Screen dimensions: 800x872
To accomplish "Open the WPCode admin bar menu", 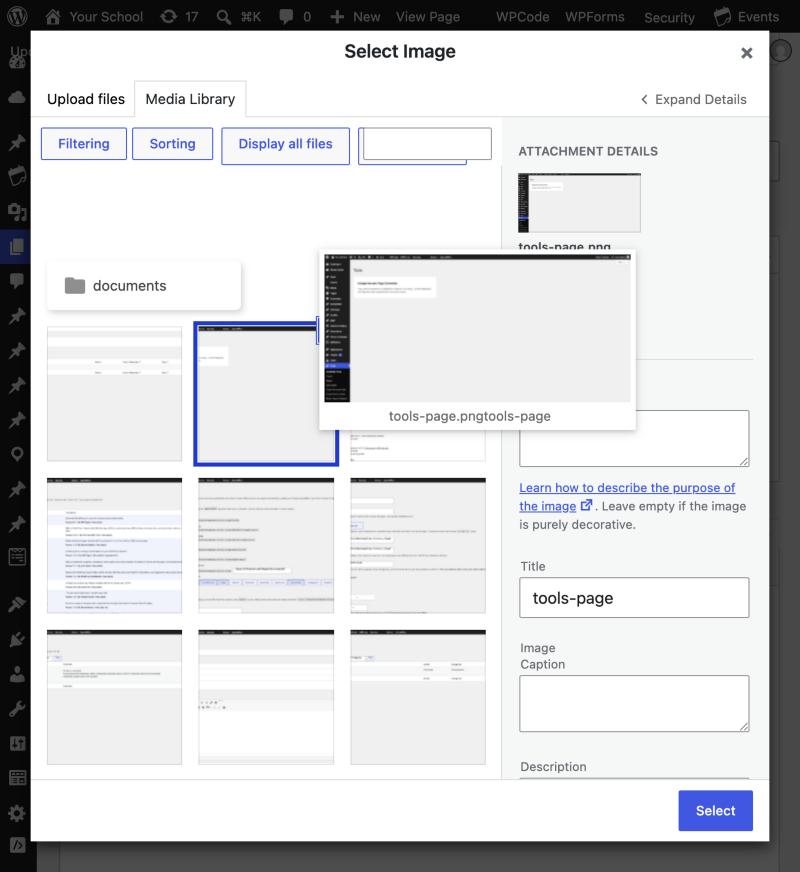I will coord(523,17).
